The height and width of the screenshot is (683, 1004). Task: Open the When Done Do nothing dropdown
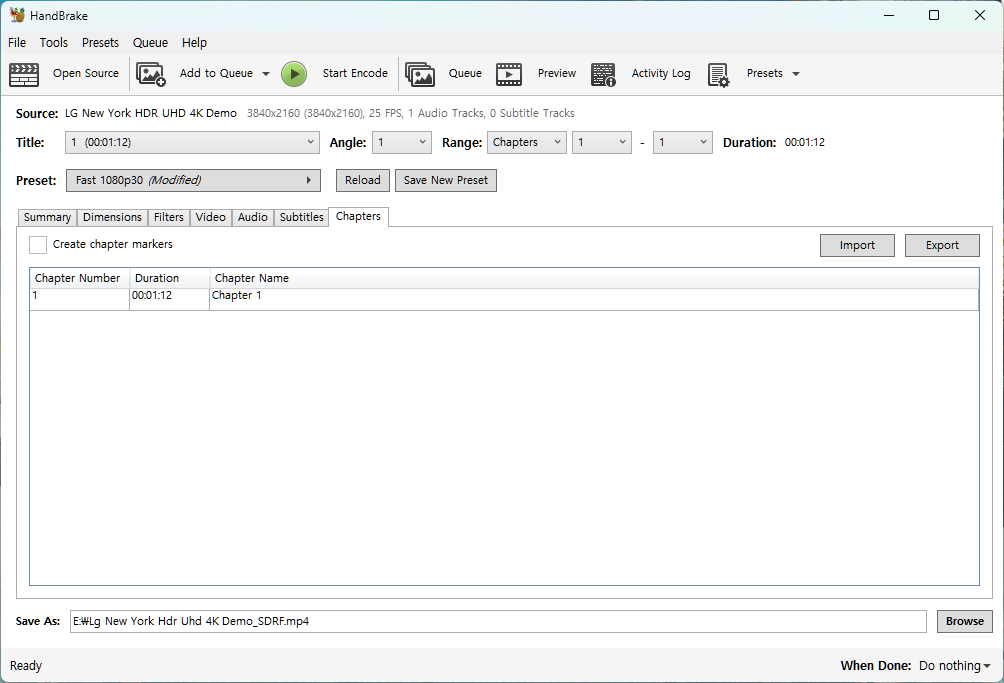tap(955, 666)
